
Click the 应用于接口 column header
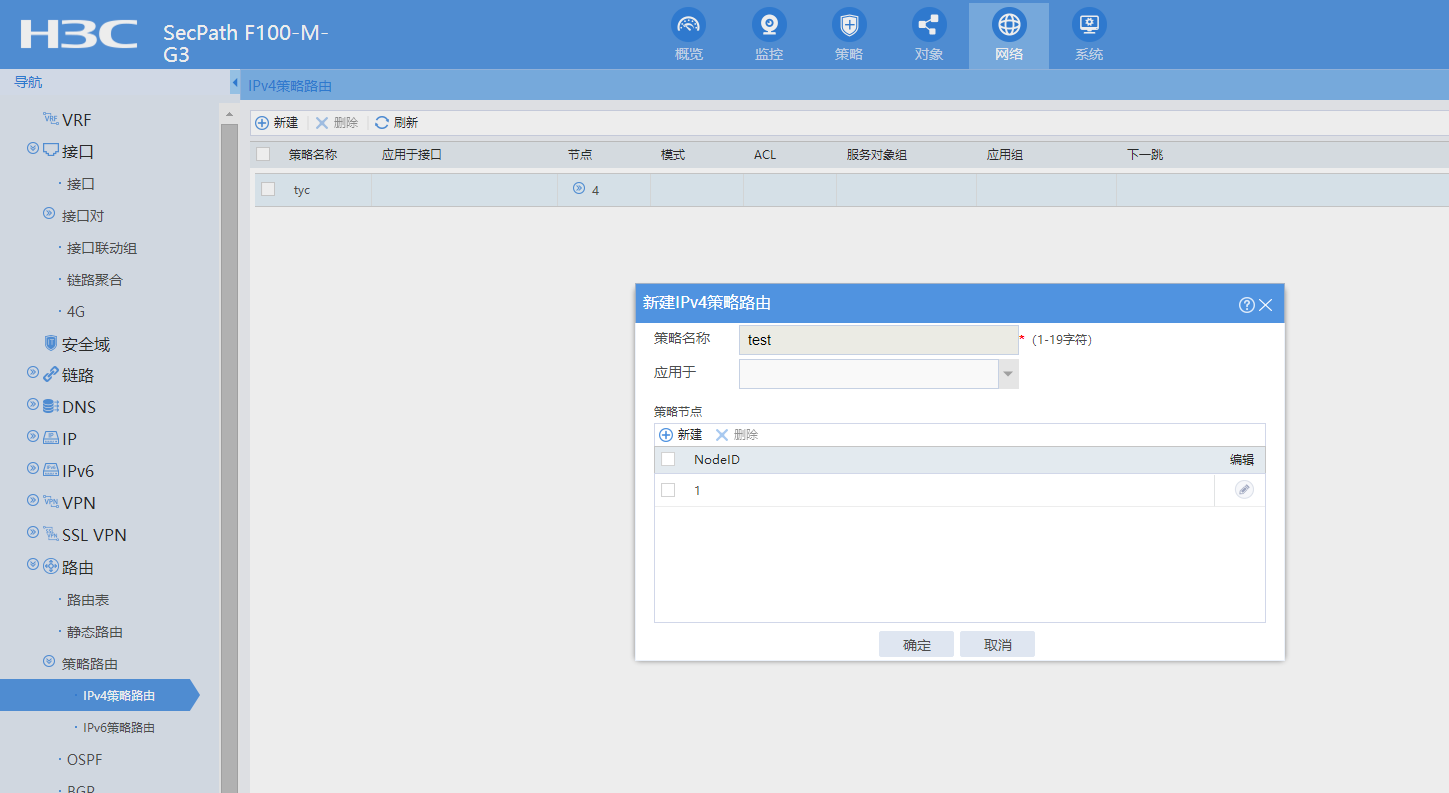(412, 155)
